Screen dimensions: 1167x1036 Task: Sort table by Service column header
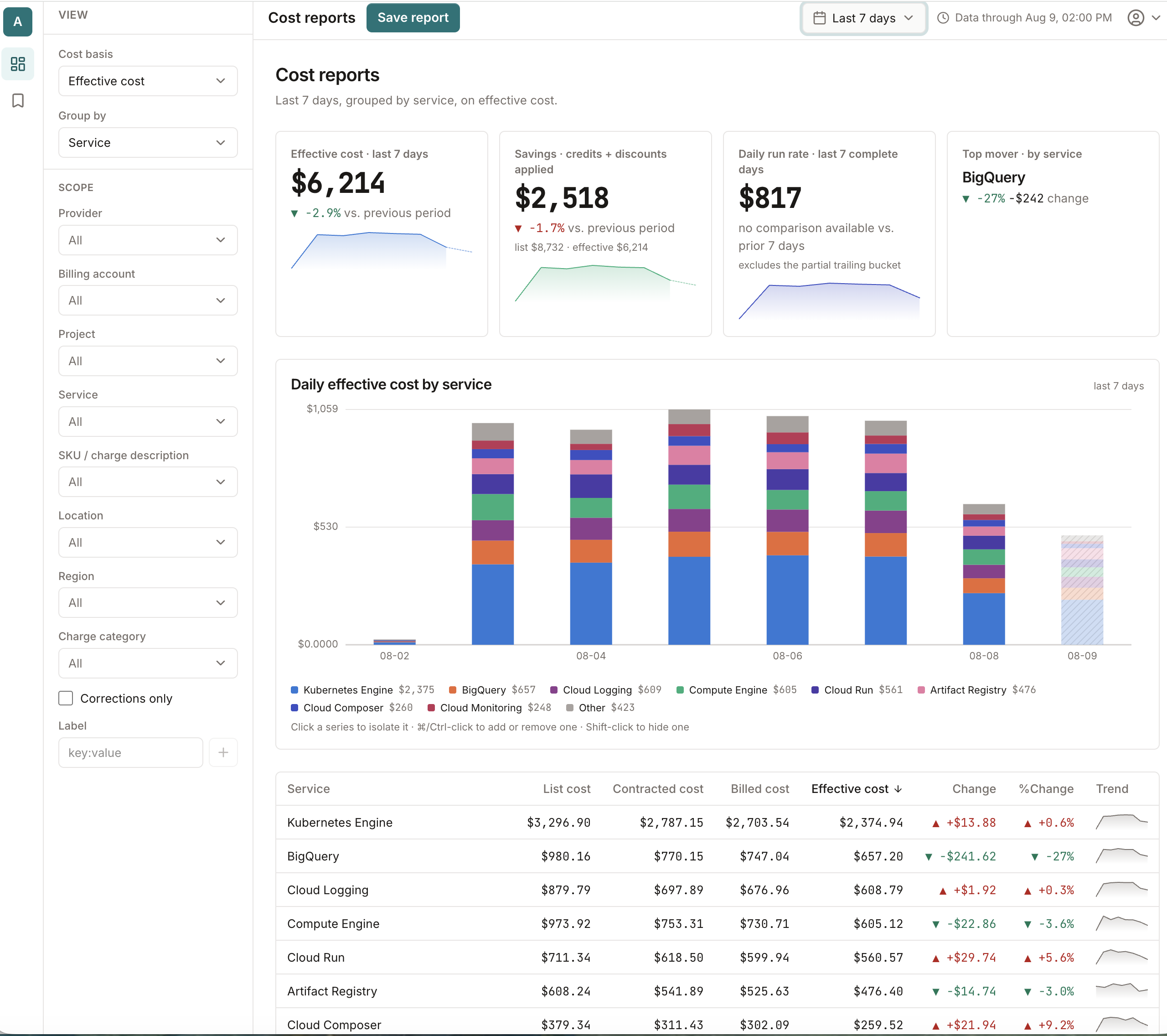tap(308, 789)
